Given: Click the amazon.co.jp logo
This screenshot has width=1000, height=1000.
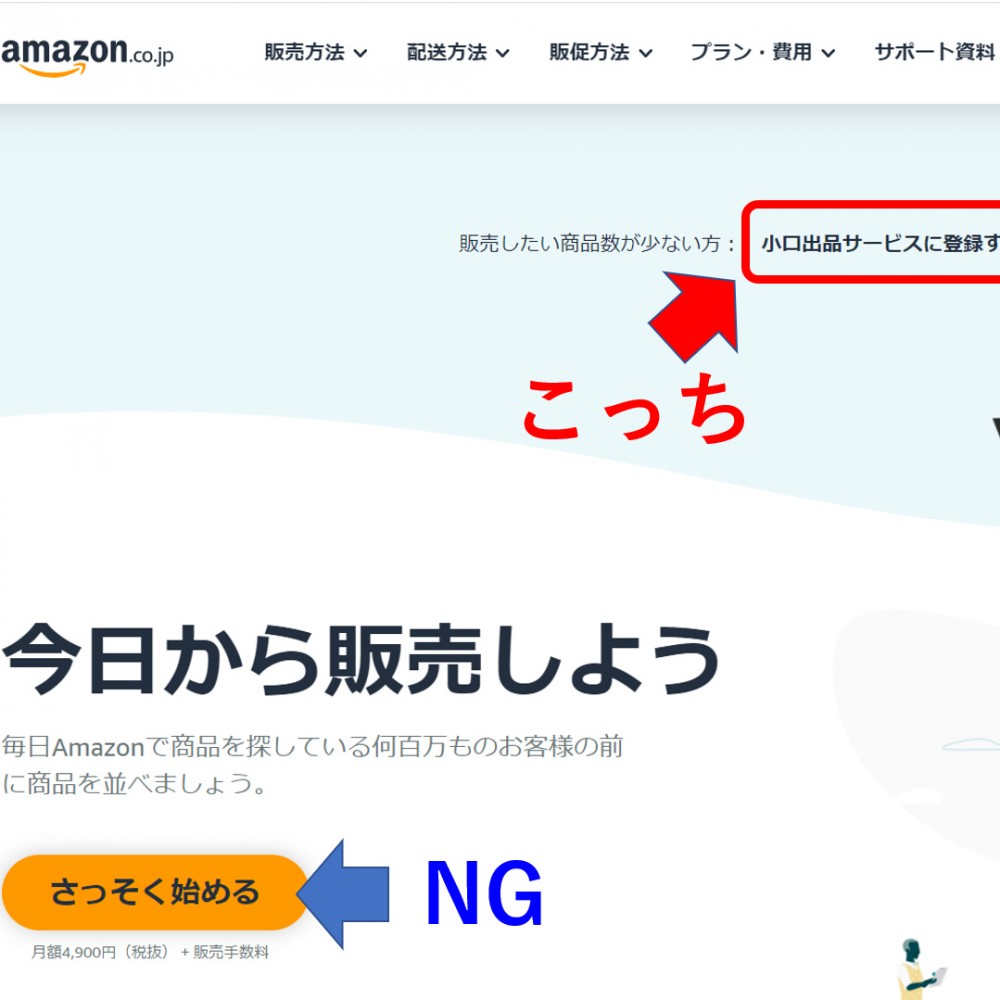Looking at the screenshot, I should coord(87,56).
